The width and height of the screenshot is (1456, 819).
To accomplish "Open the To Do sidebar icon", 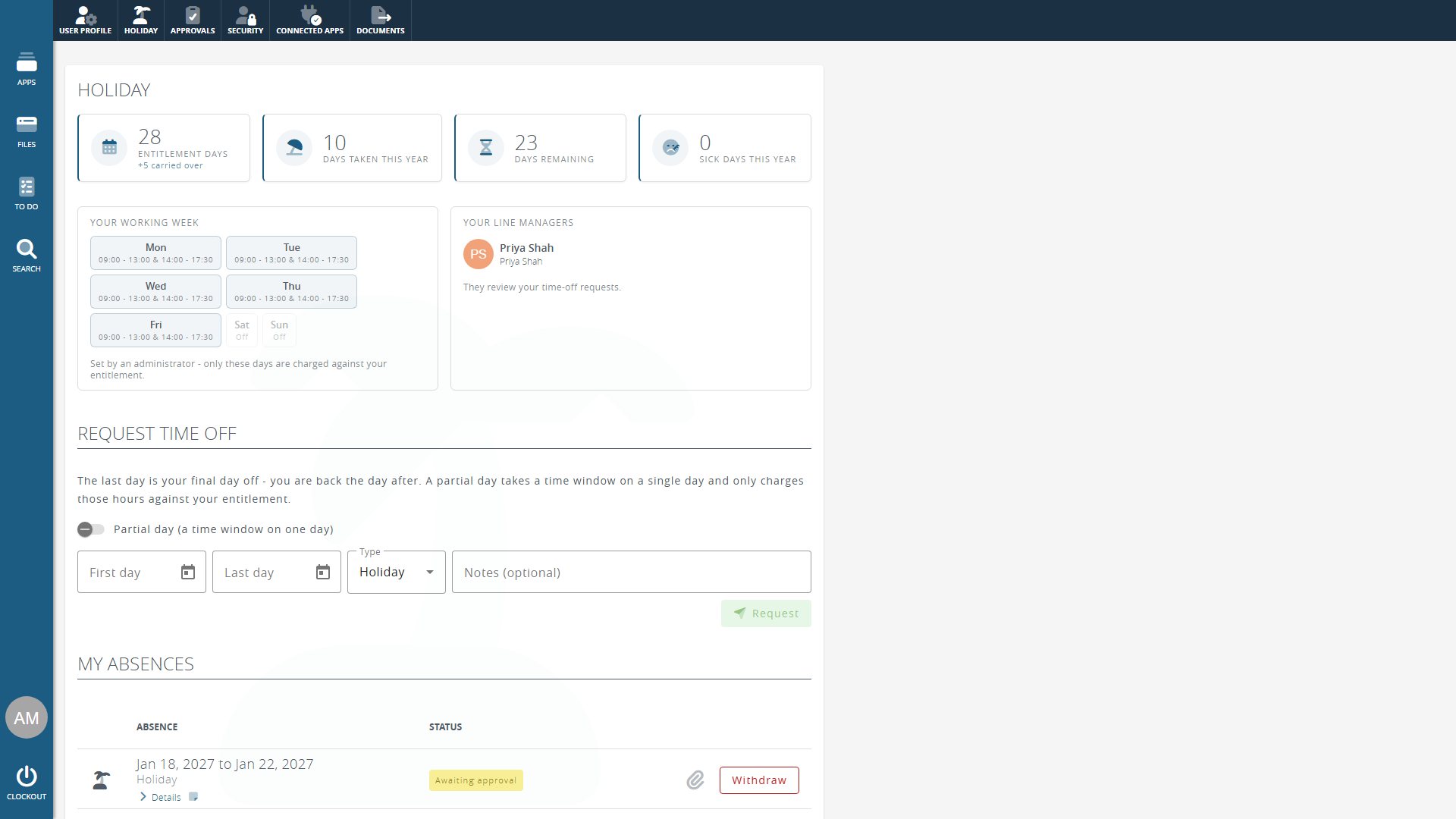I will 27,193.
